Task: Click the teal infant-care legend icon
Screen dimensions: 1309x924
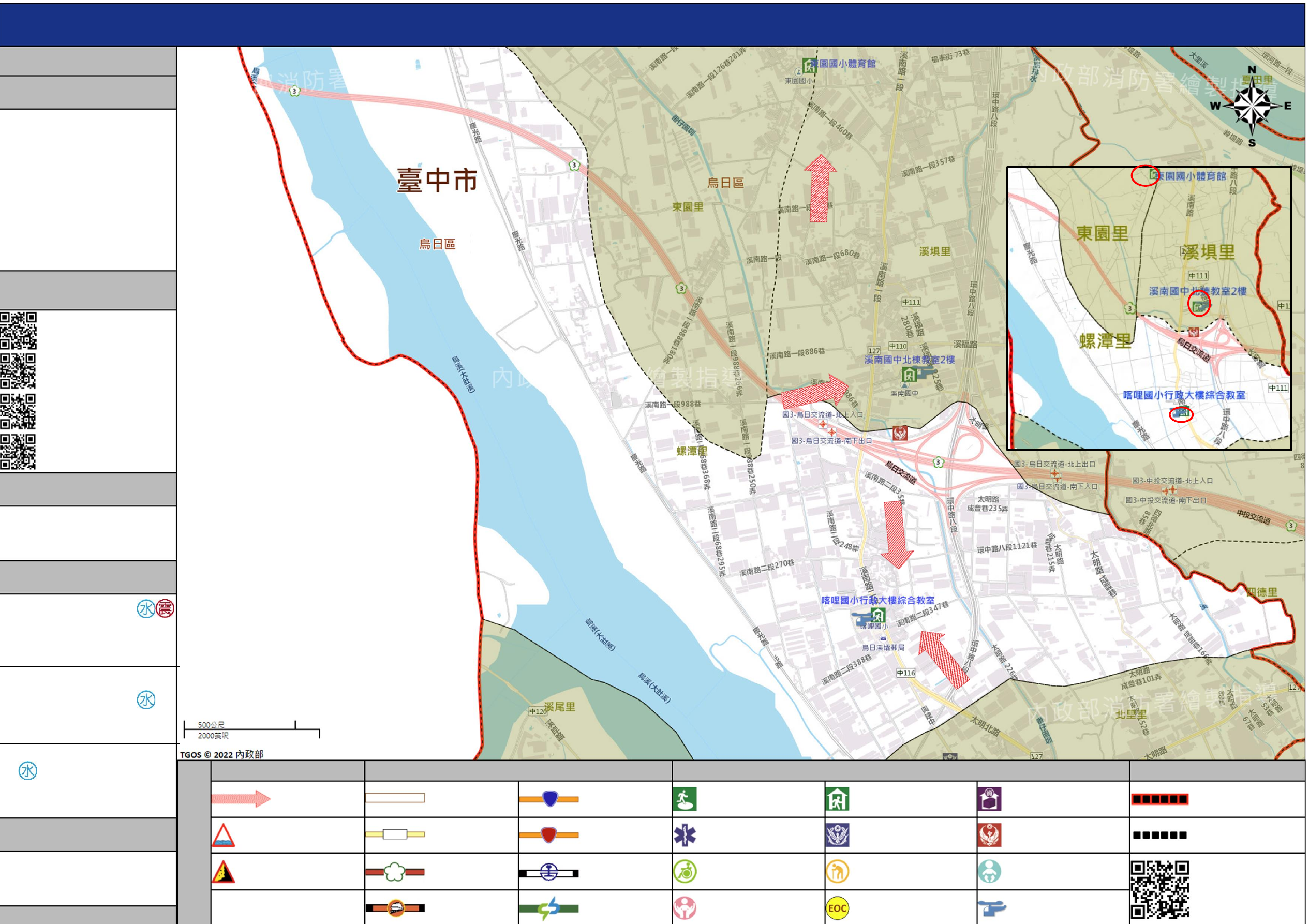Action: (990, 872)
